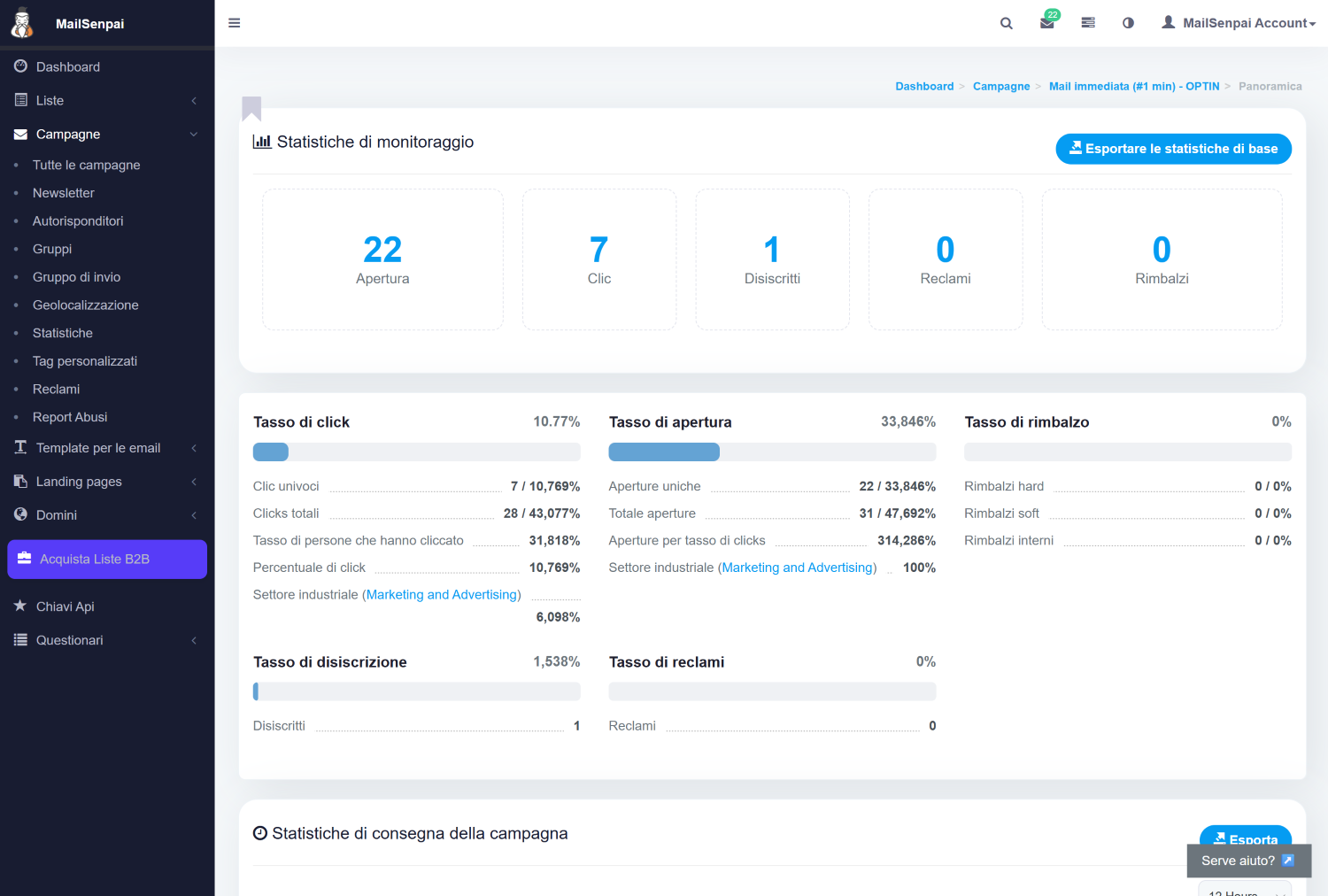
Task: Click the hamburger menu icon to collapse sidebar
Action: click(234, 23)
